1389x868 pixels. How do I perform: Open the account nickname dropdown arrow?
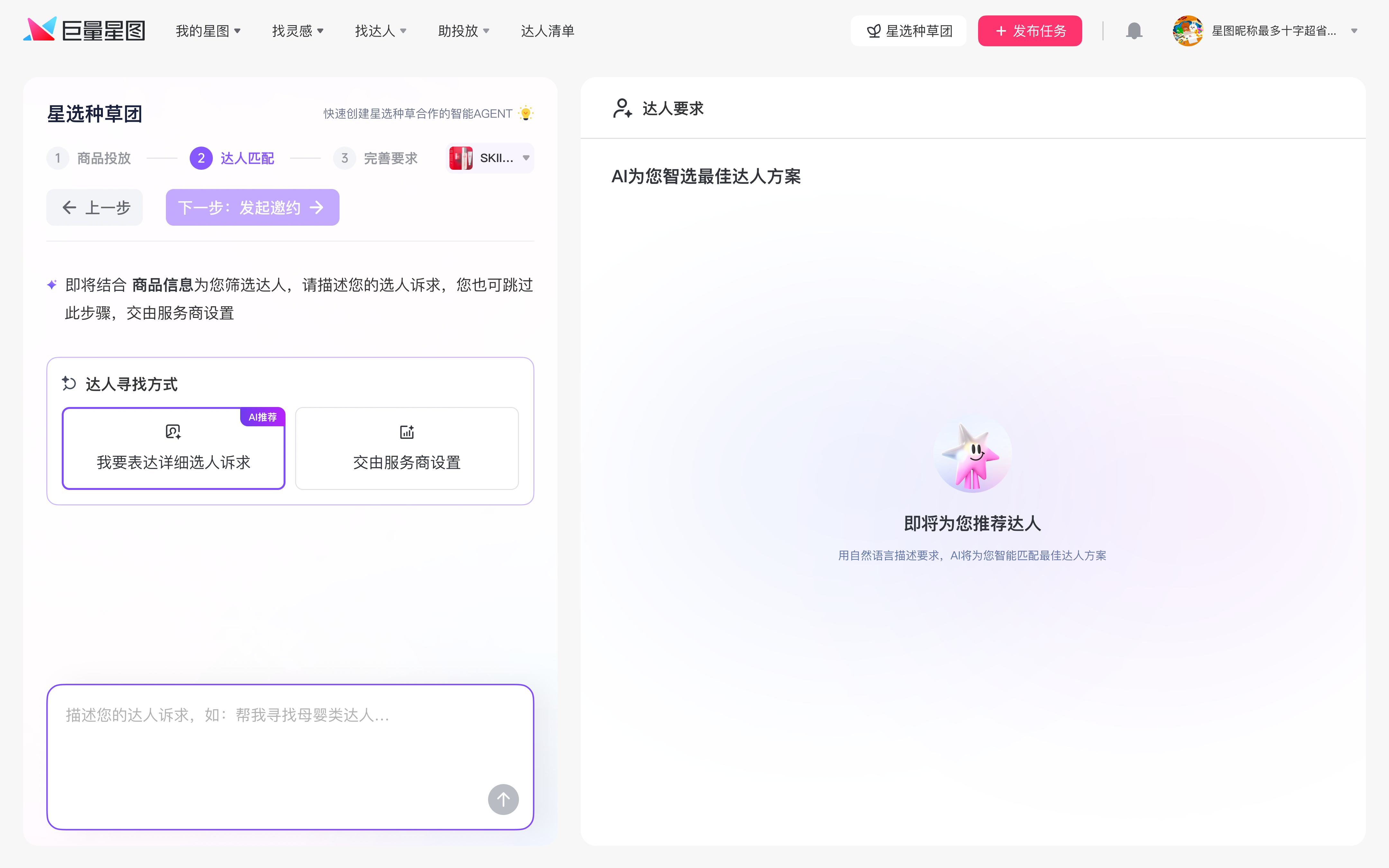point(1354,31)
